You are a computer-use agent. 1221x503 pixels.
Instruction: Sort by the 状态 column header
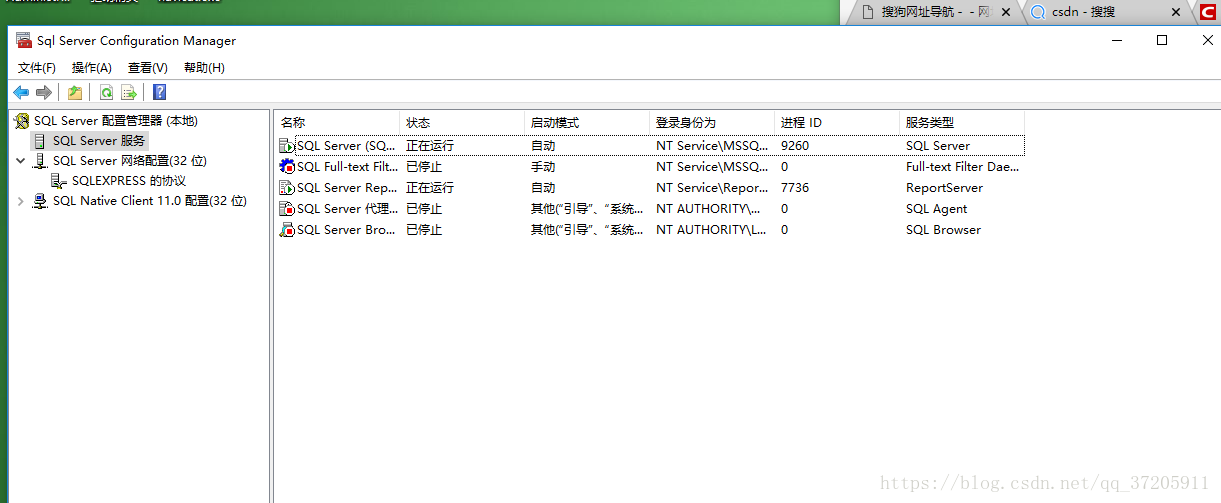pos(461,122)
